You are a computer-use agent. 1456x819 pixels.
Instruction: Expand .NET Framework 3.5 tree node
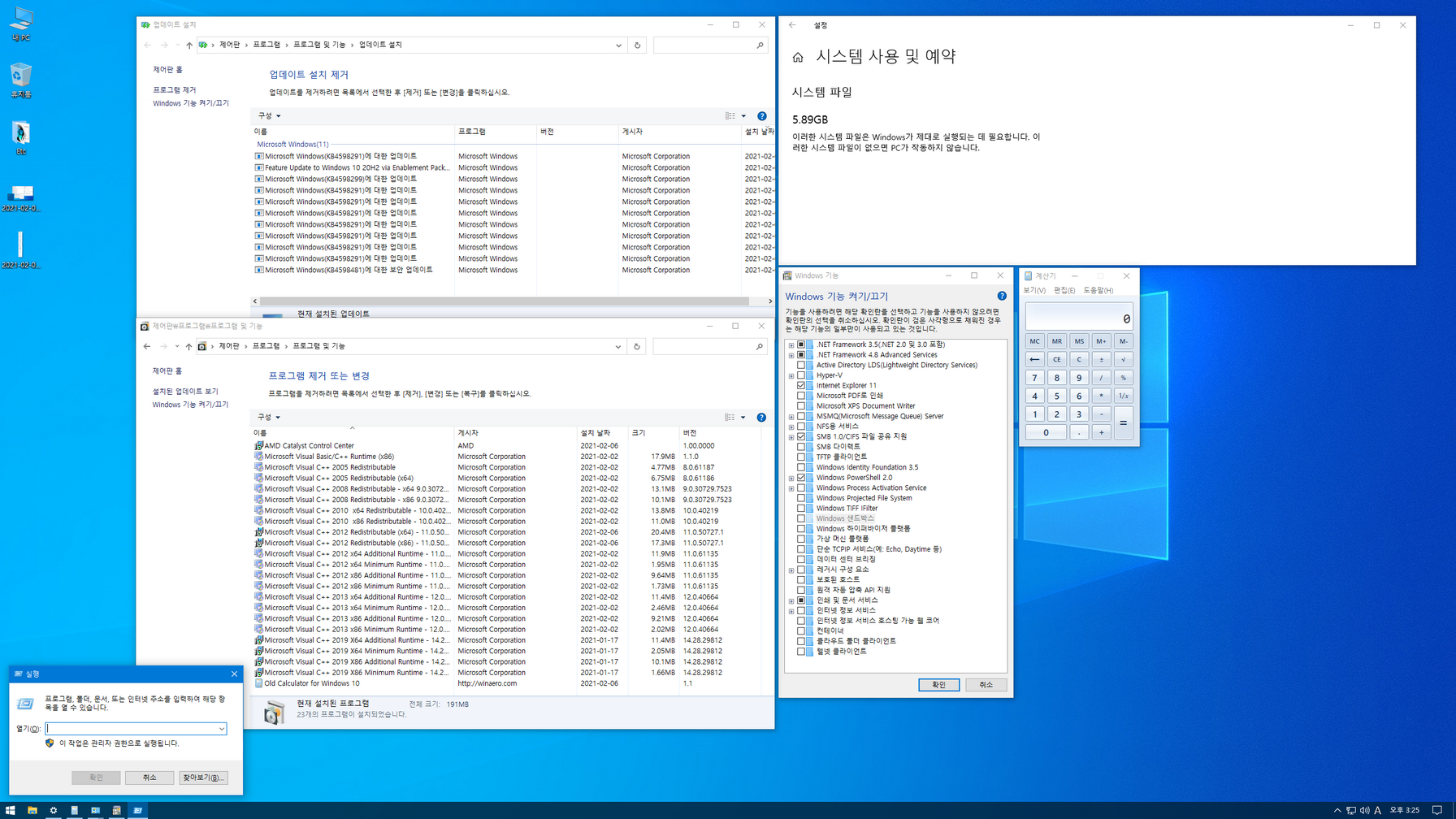(x=791, y=344)
